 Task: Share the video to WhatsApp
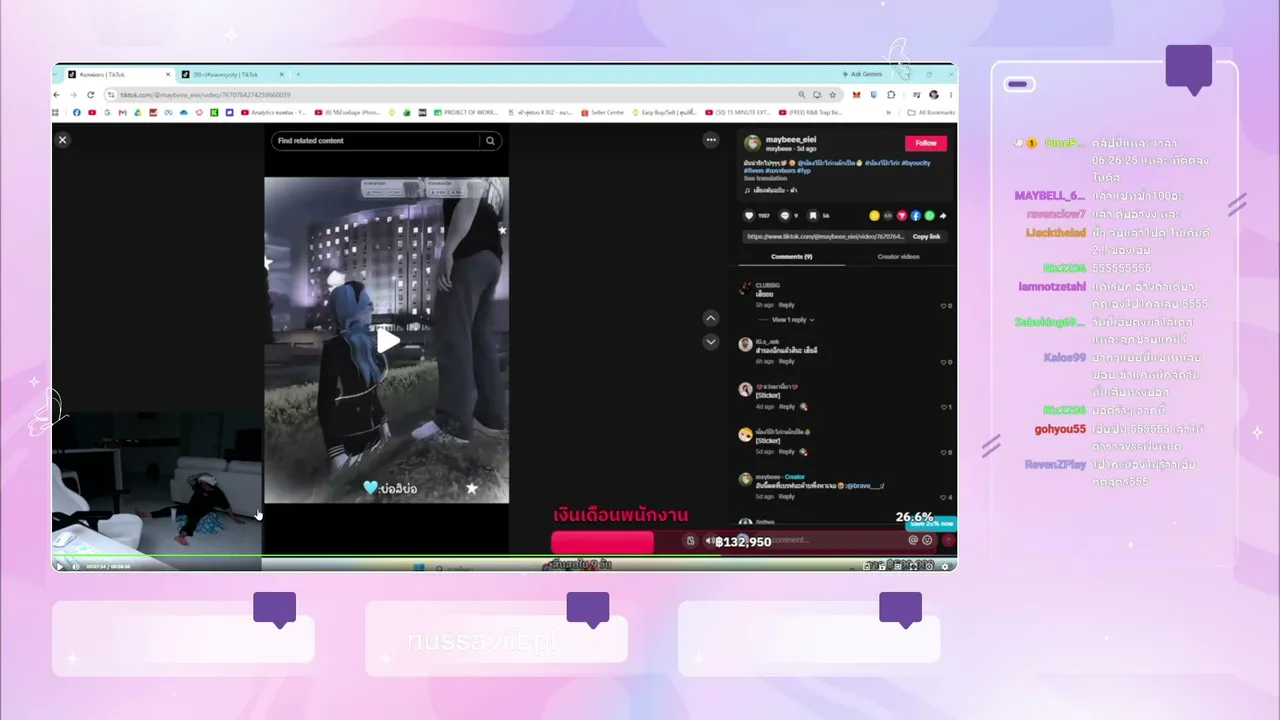click(x=929, y=216)
